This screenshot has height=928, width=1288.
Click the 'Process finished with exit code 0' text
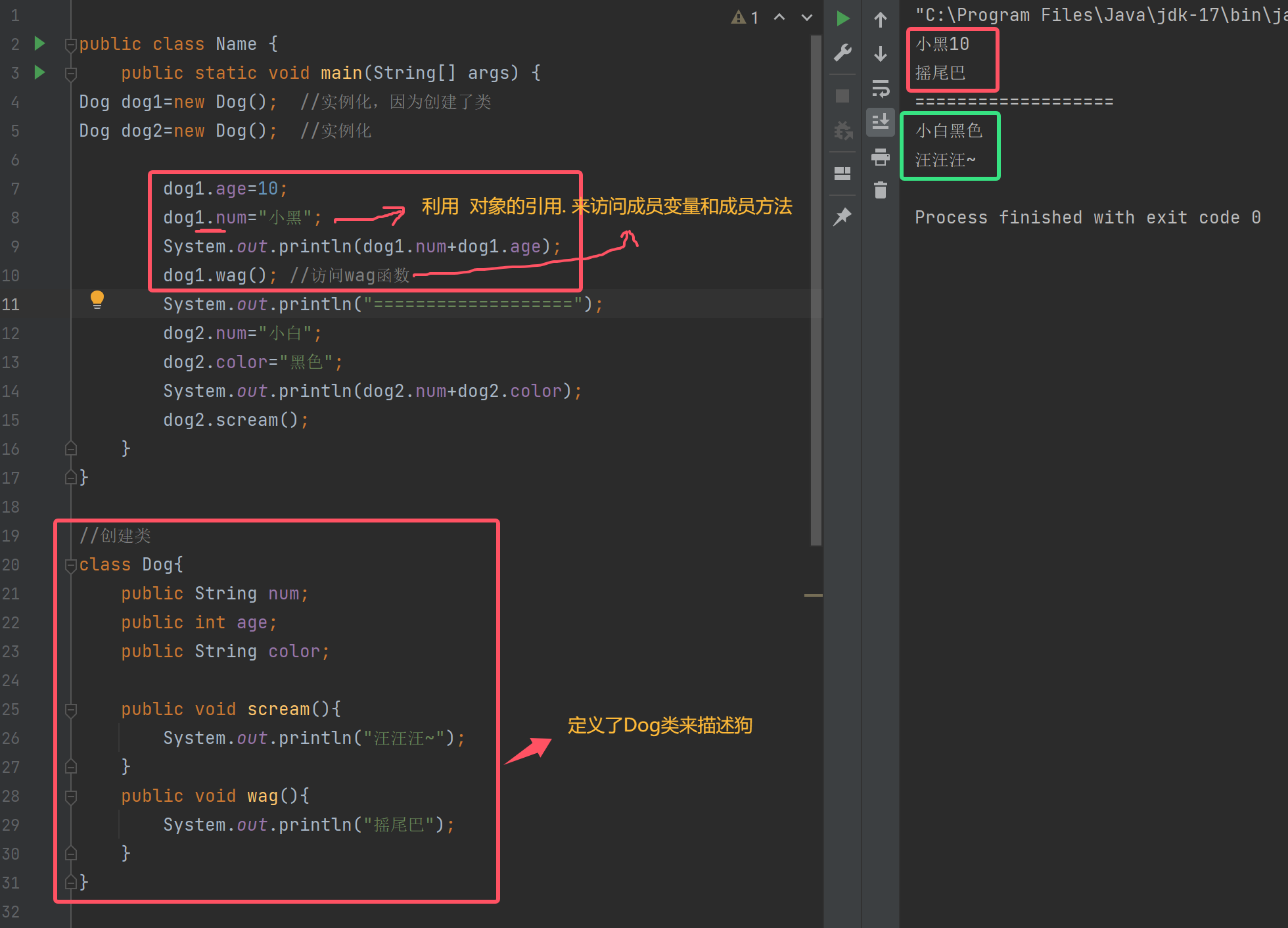coord(1088,218)
